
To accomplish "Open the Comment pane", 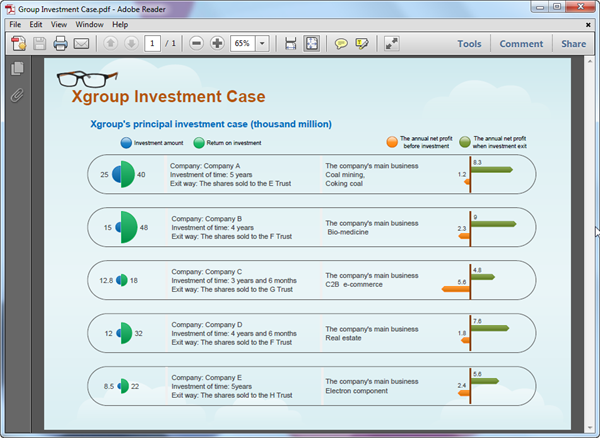I will pyautogui.click(x=521, y=44).
